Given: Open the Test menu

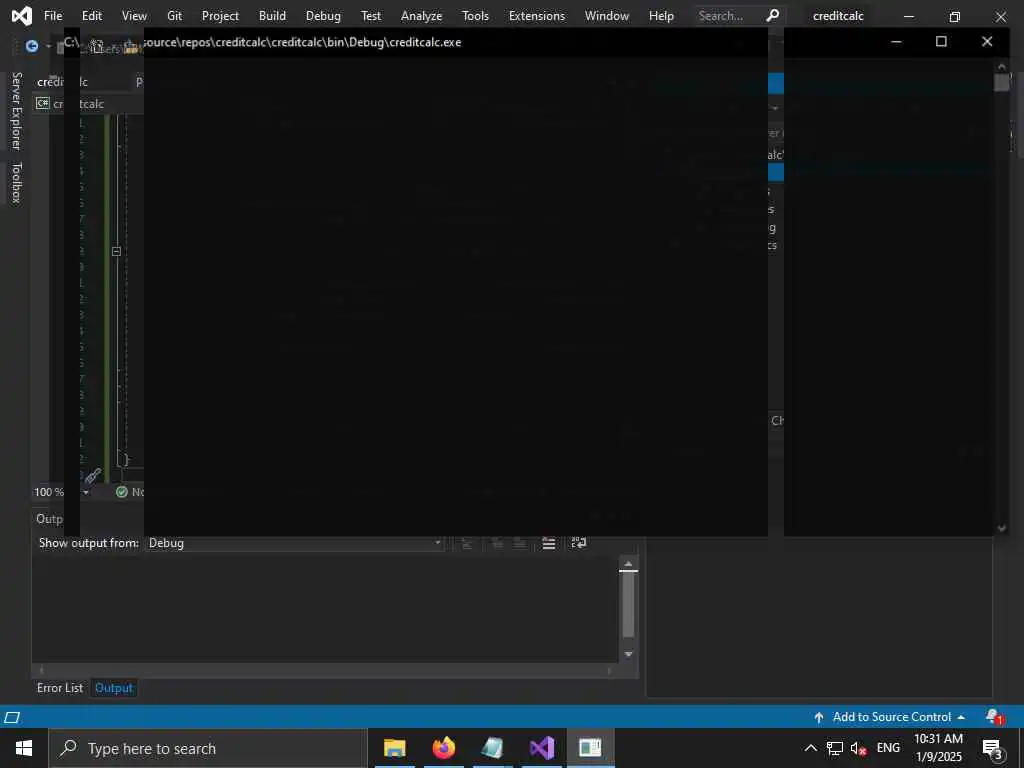Looking at the screenshot, I should tap(371, 16).
